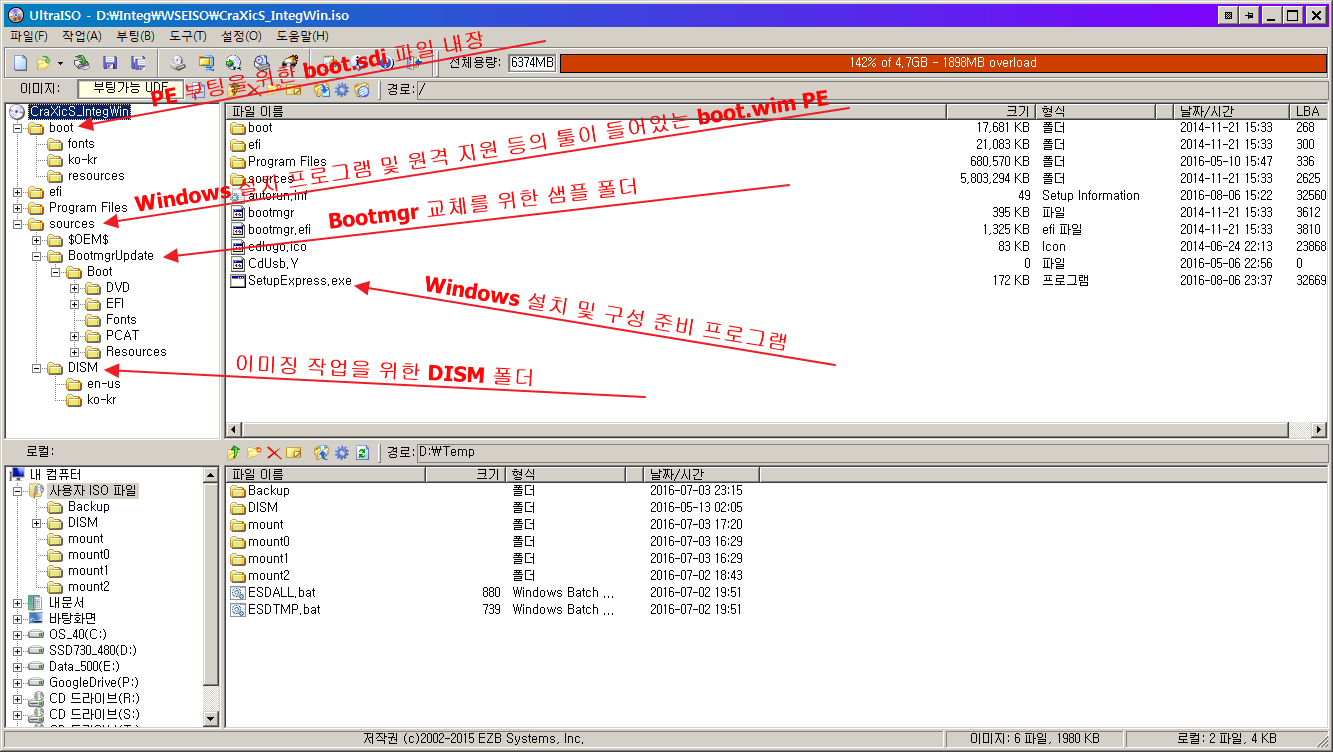Click the Add files icon in image toolbar
The height and width of the screenshot is (752, 1333).
click(x=322, y=90)
